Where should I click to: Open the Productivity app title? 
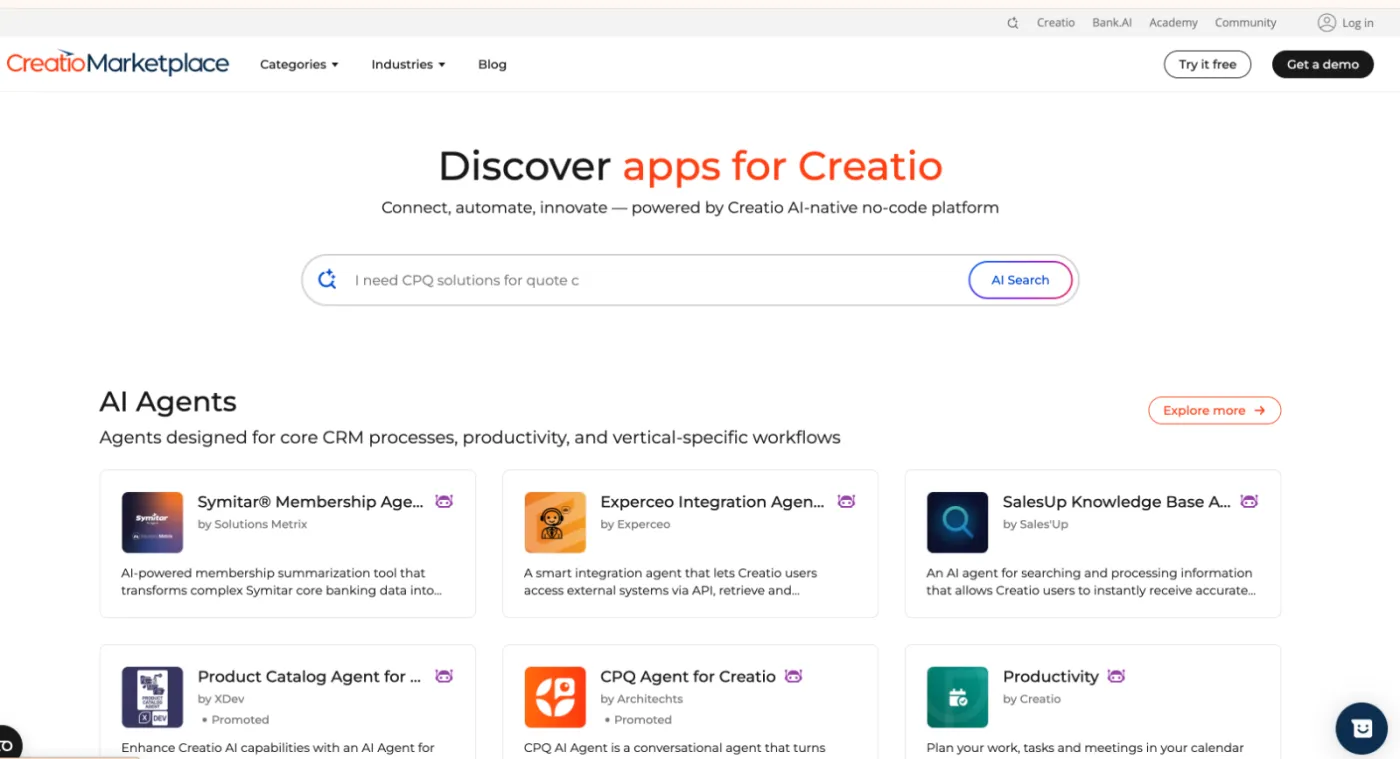[x=1050, y=677]
